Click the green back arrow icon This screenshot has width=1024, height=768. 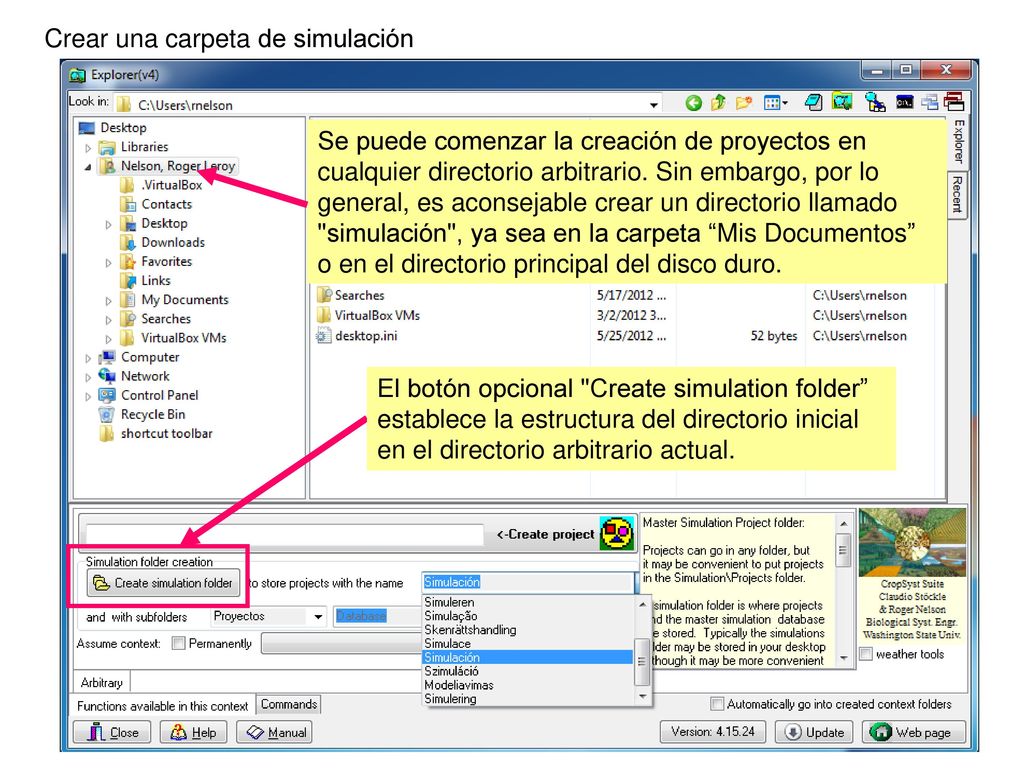pyautogui.click(x=694, y=103)
